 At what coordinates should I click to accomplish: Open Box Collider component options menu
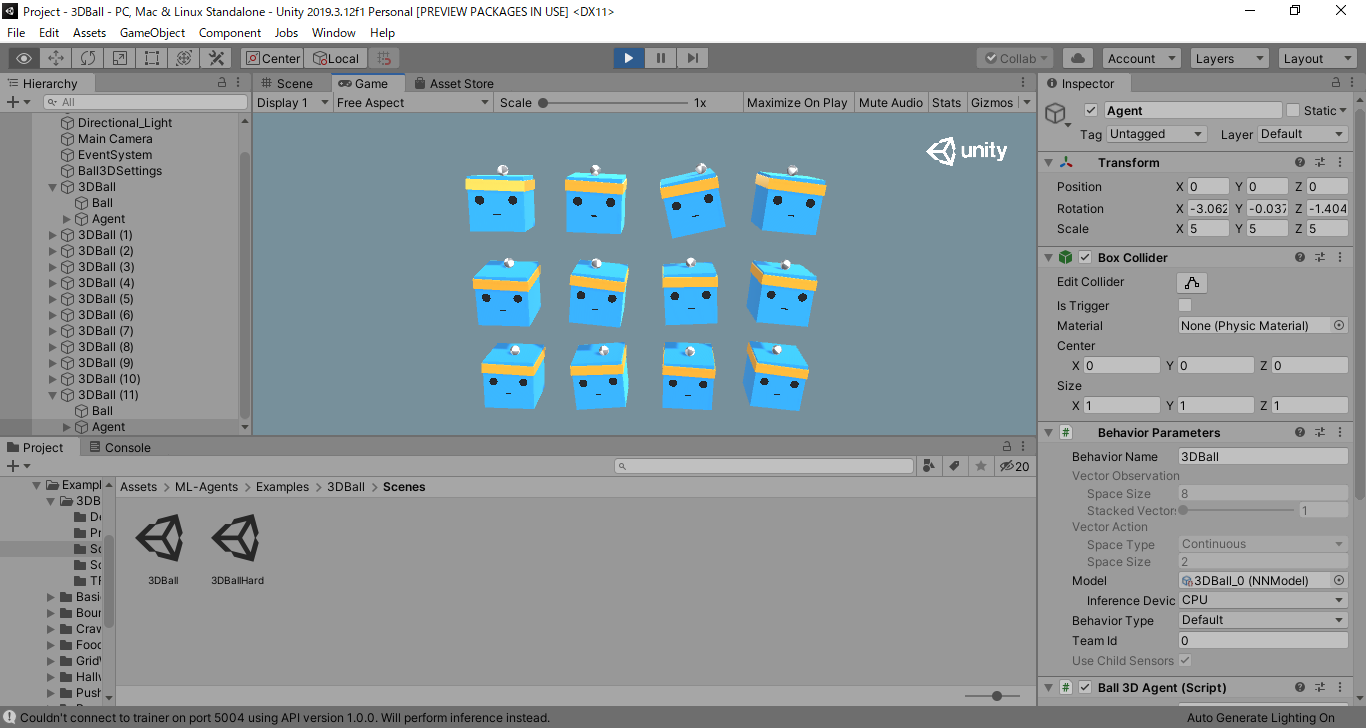pyautogui.click(x=1340, y=257)
